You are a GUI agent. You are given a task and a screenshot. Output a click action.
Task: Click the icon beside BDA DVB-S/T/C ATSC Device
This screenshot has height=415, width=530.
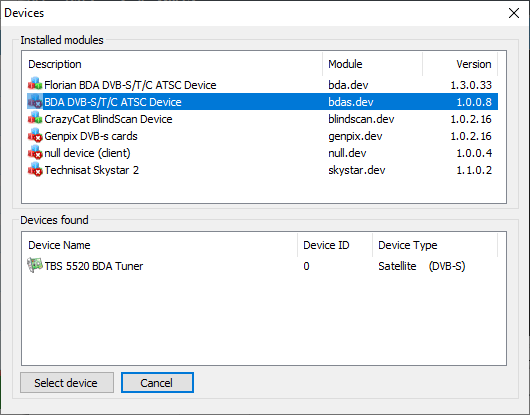click(x=35, y=101)
